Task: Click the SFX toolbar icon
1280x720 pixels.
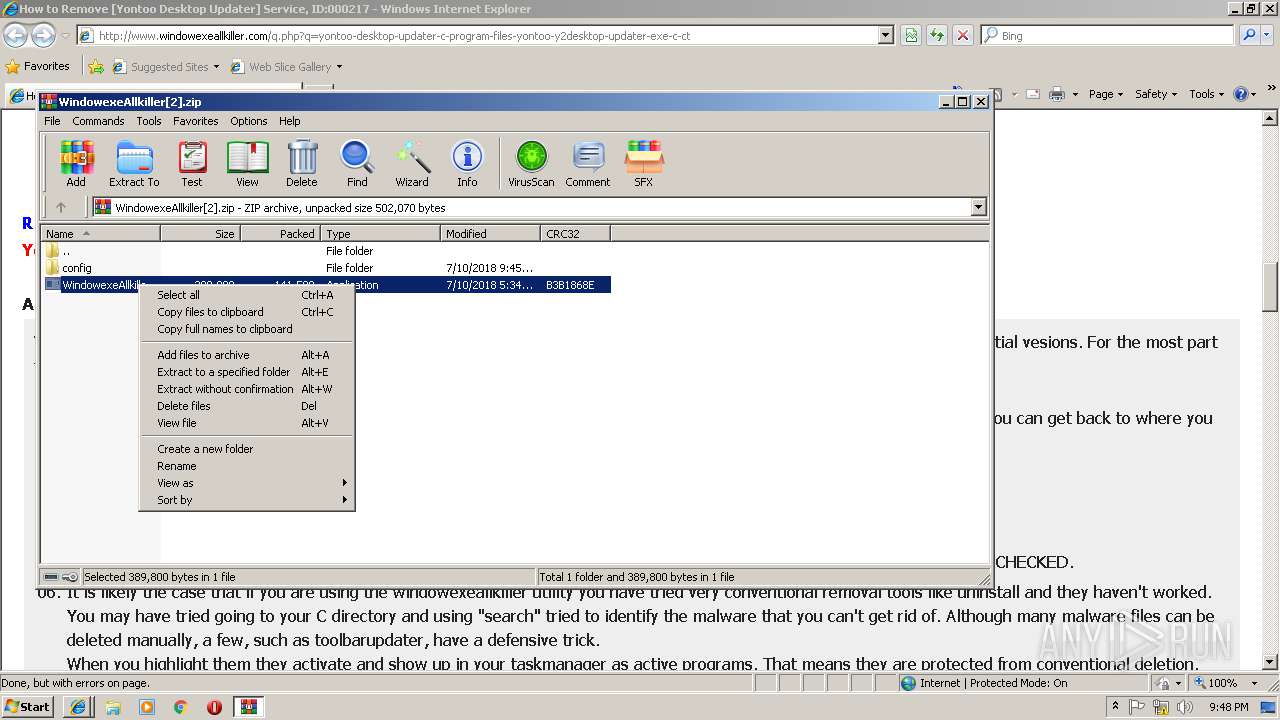Action: pos(644,163)
